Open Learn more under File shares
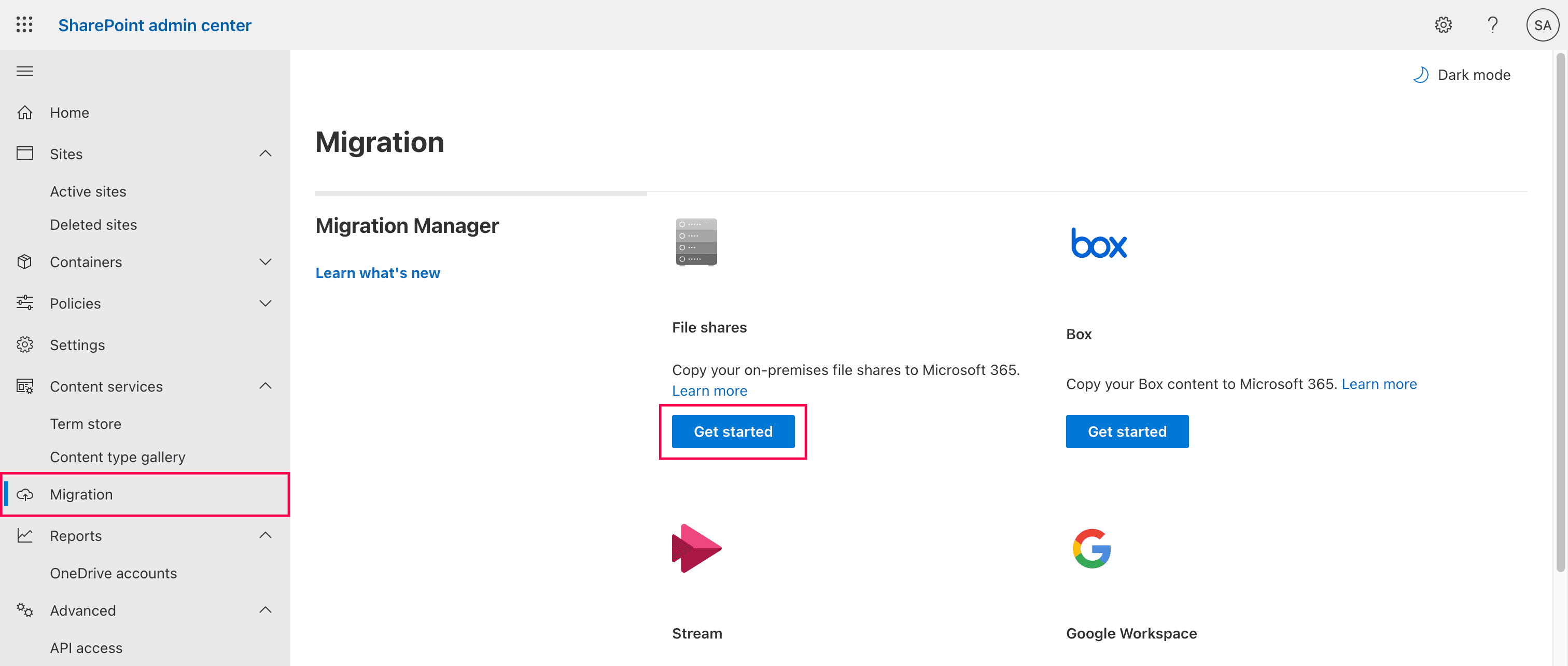 (709, 391)
